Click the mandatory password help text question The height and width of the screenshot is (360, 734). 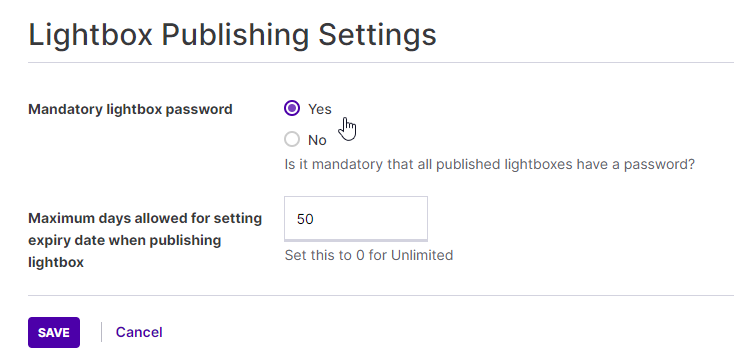pos(490,165)
